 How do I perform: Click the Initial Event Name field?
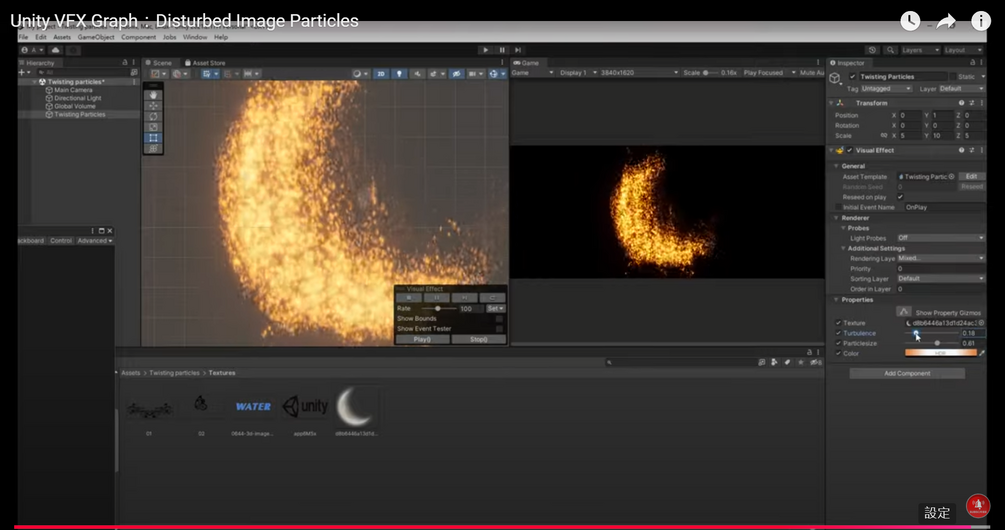944,208
